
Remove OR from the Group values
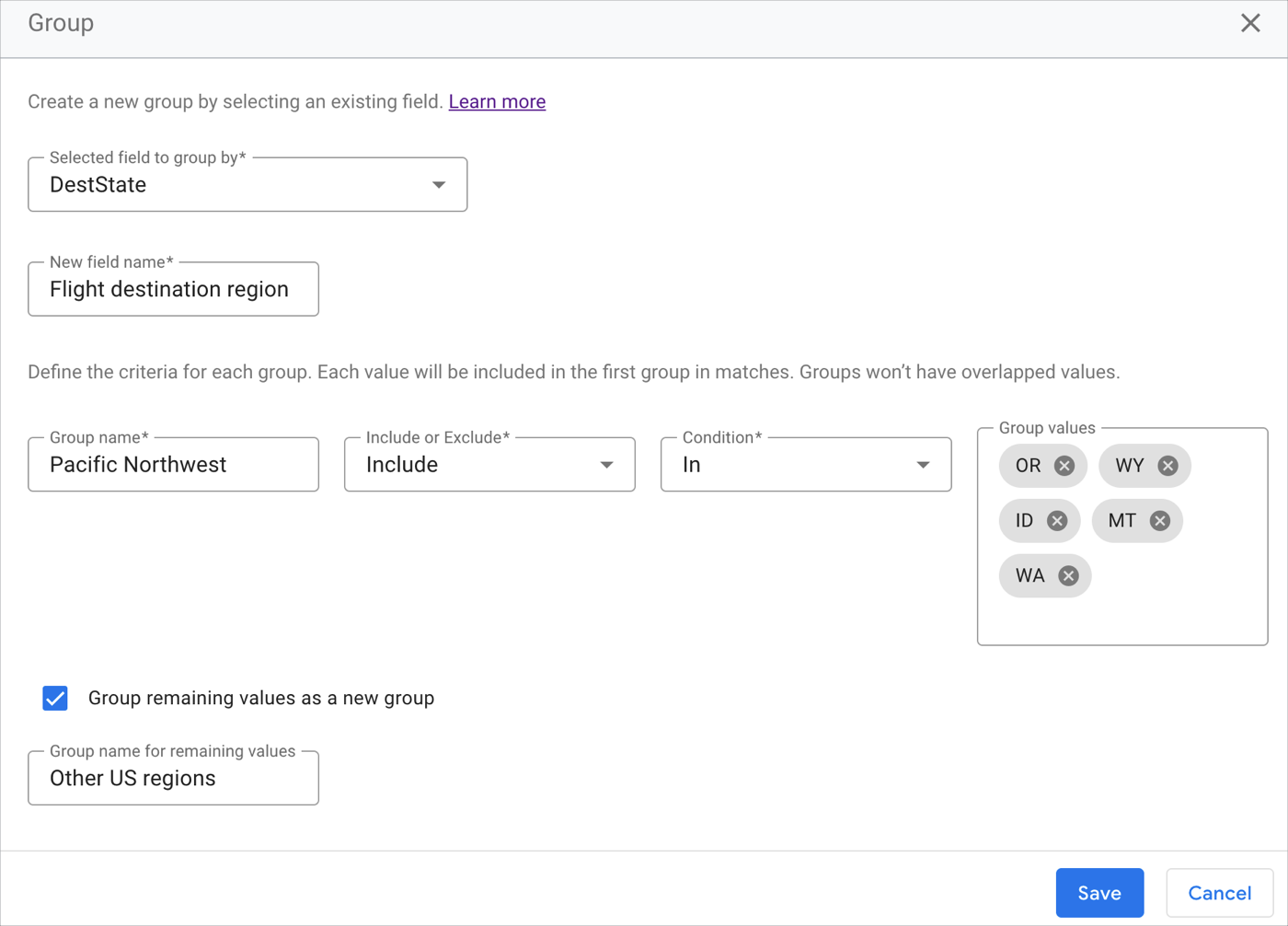(x=1066, y=466)
